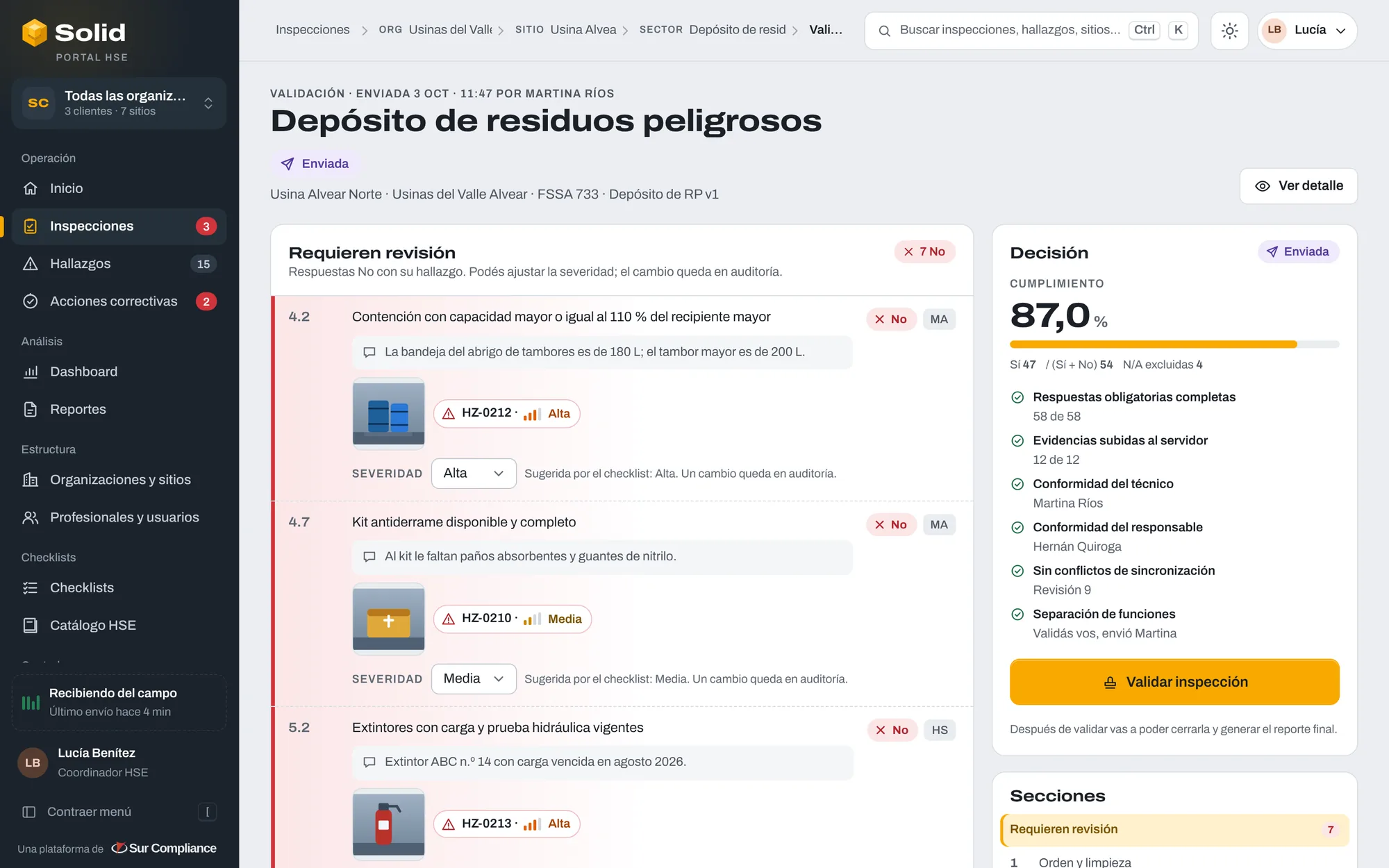
Task: Open Inspecciones section in sidebar
Action: coord(119,226)
